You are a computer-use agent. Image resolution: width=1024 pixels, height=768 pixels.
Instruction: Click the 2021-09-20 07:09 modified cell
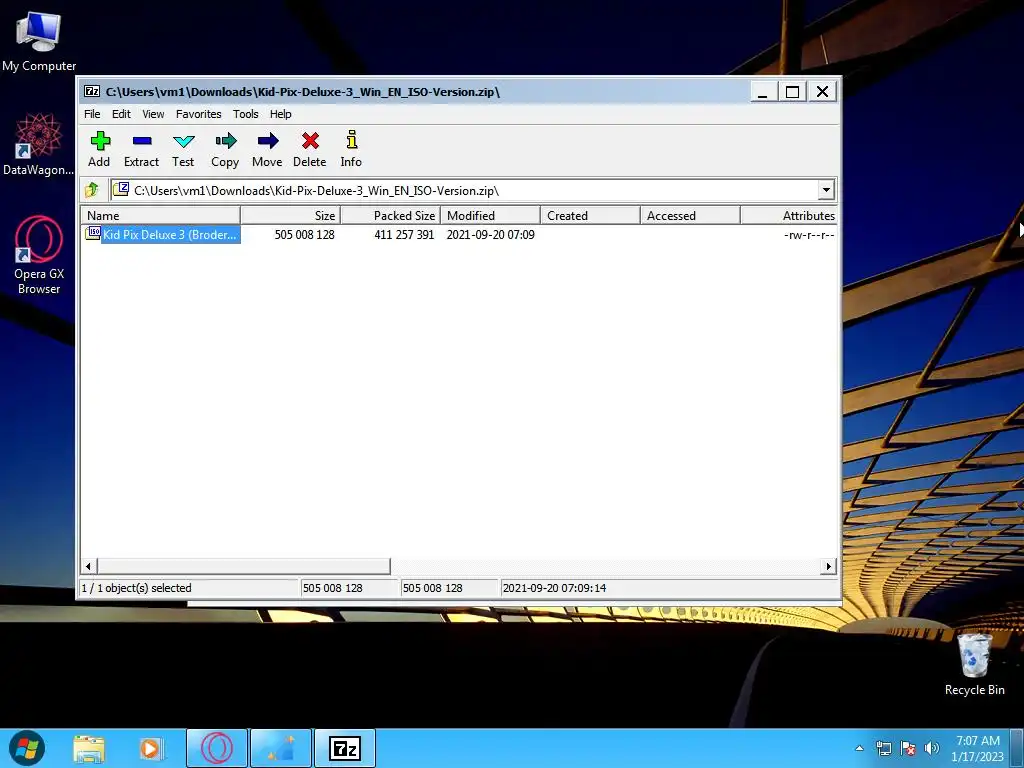[490, 234]
